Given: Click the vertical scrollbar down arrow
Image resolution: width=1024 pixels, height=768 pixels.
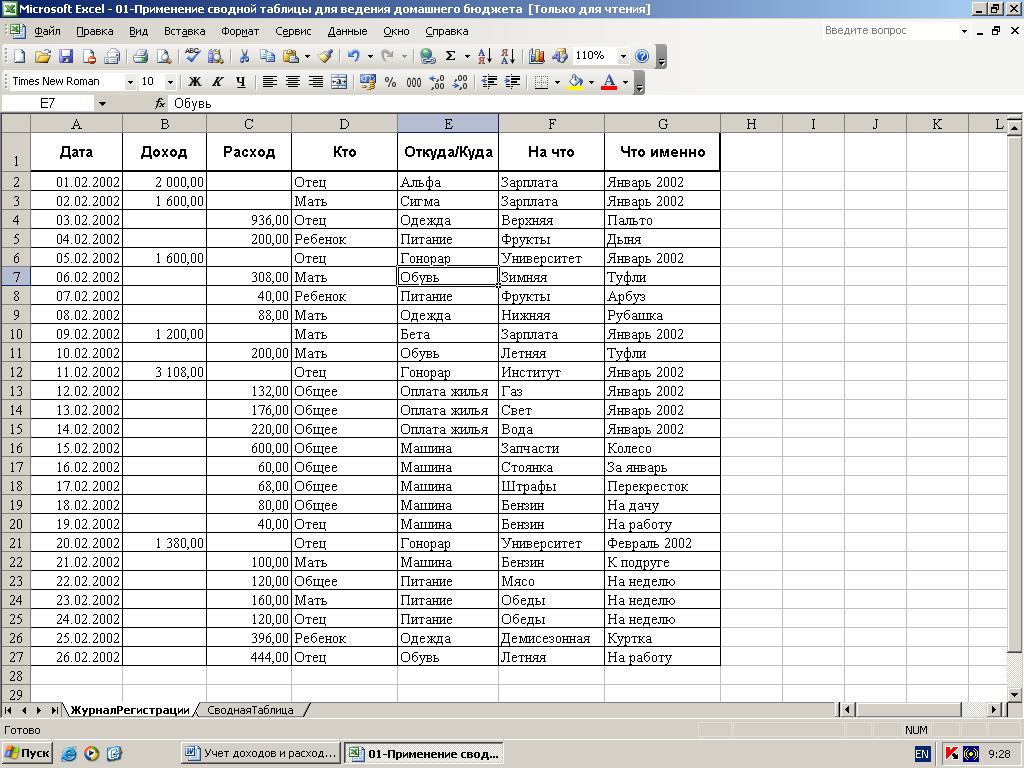Looking at the screenshot, I should tap(1014, 694).
